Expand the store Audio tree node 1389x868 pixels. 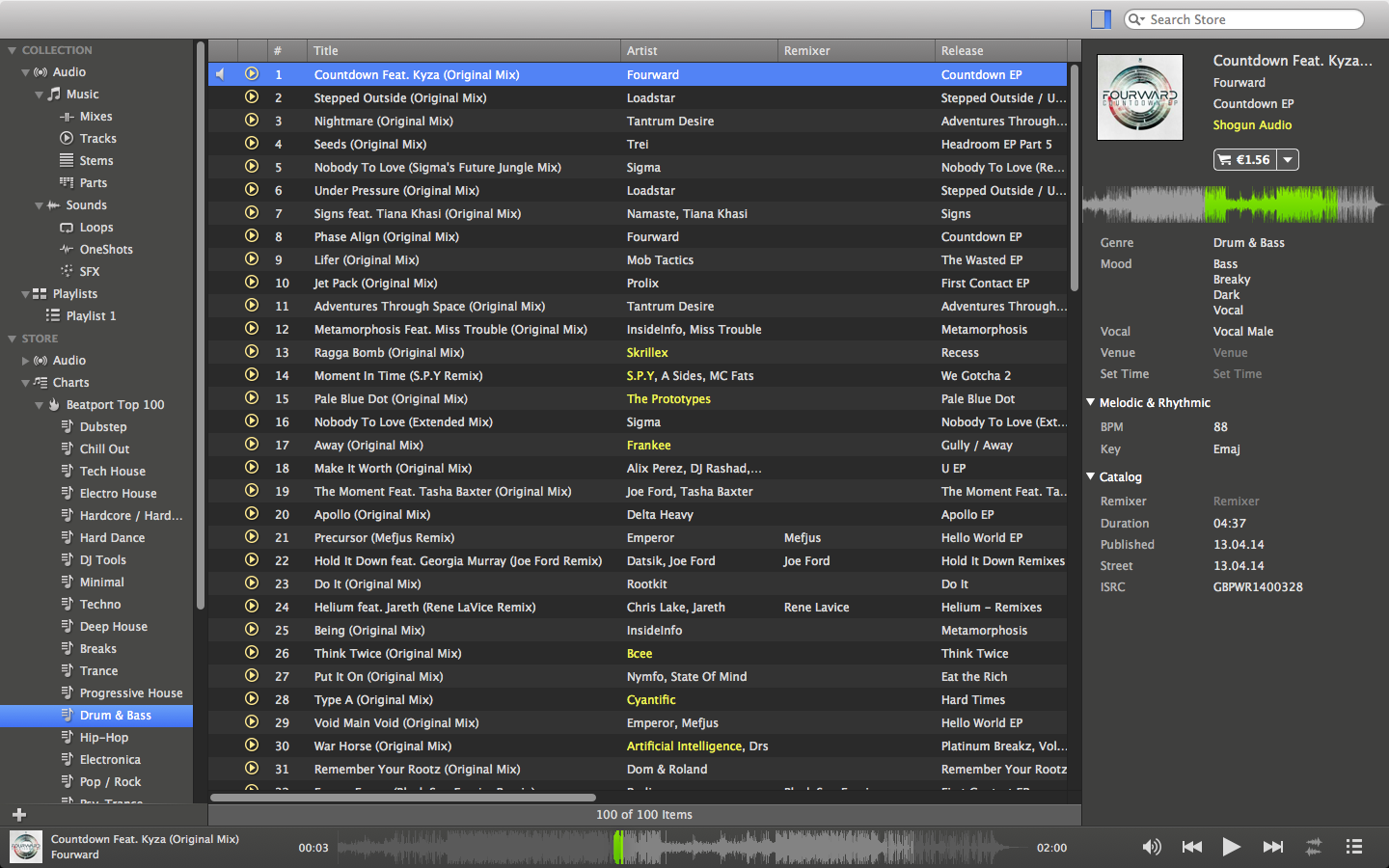[26, 361]
